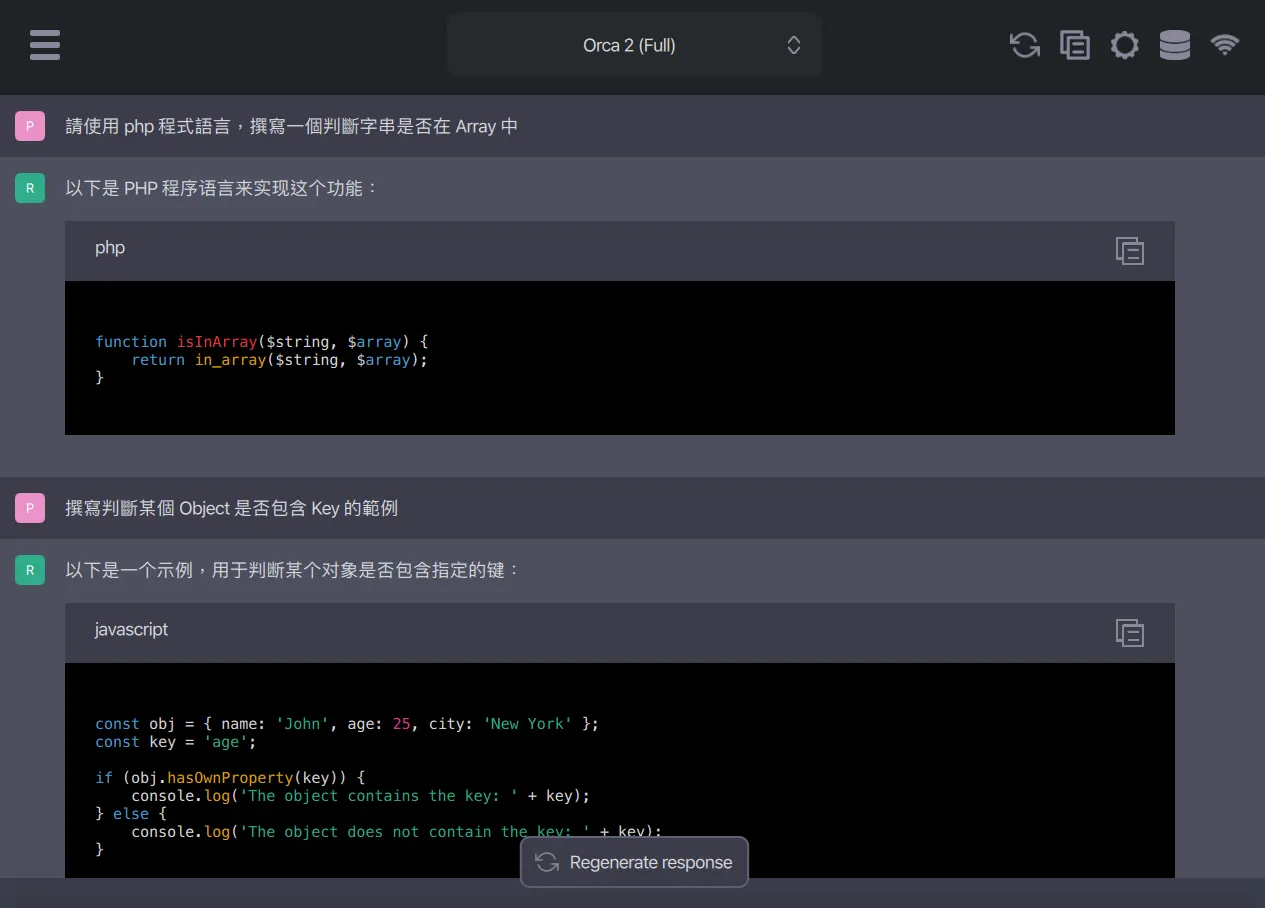Viewport: 1265px width, 908px height.
Task: Click the copy conversation icon in header
Action: click(x=1075, y=45)
